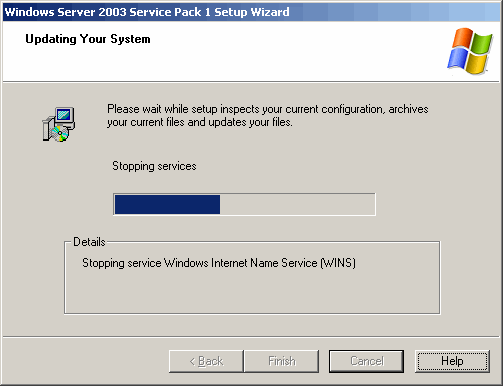Click the monitor in the setup icon
Image resolution: width=503 pixels, height=386 pixels.
(x=65, y=116)
